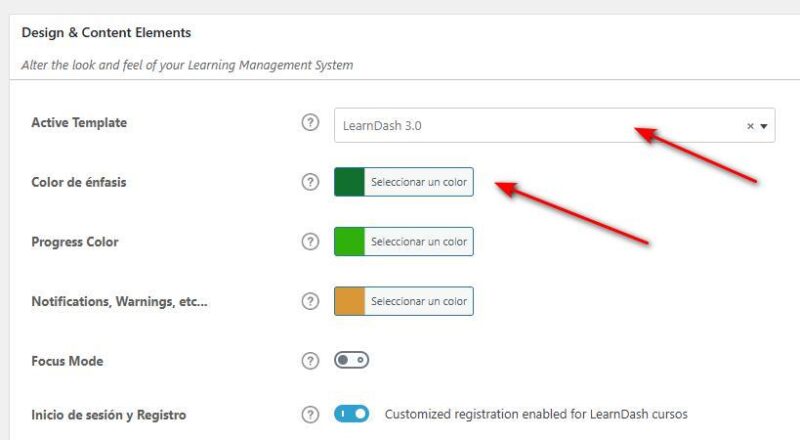The width and height of the screenshot is (800, 440).
Task: Pick the bright green progress color swatch
Action: [349, 242]
